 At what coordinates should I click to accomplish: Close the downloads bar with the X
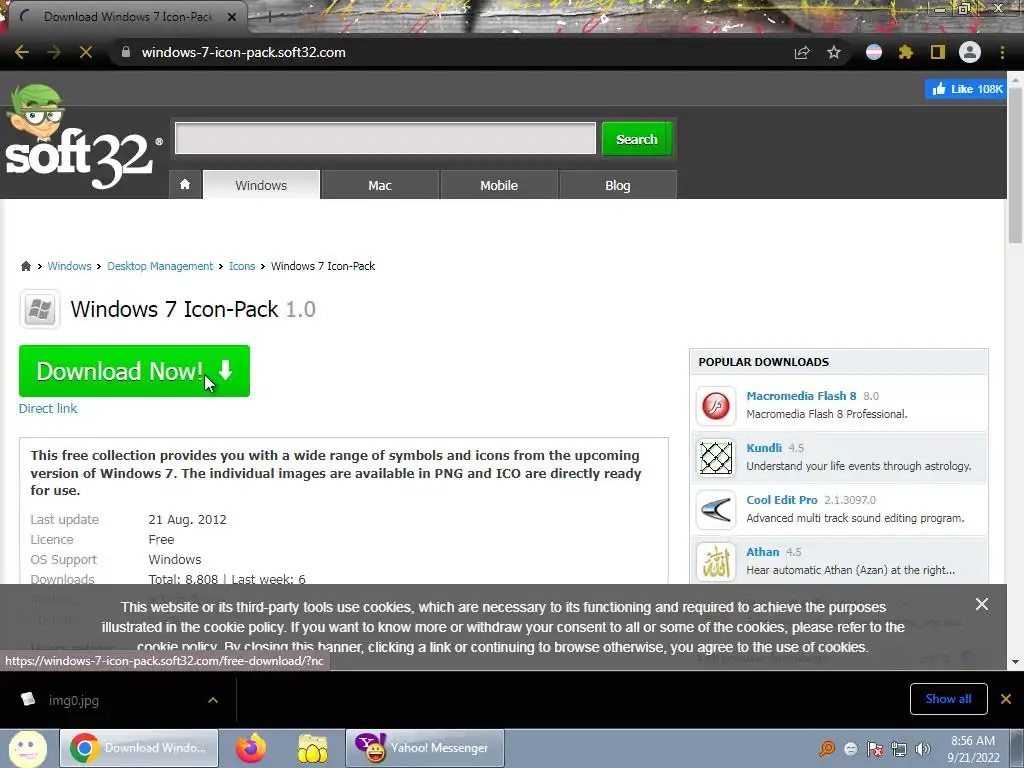tap(1006, 699)
